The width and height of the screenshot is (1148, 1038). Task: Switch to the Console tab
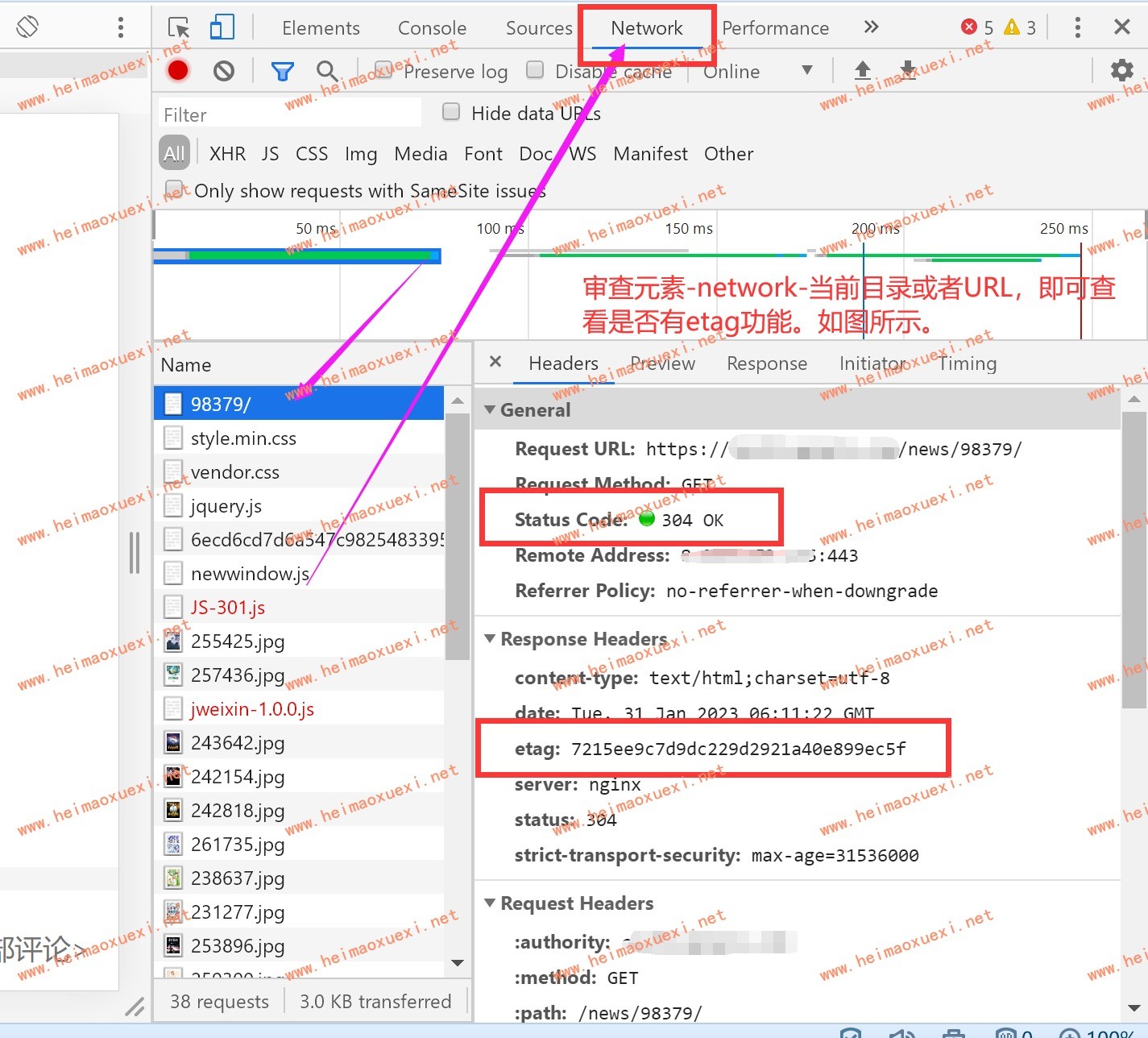coord(432,28)
